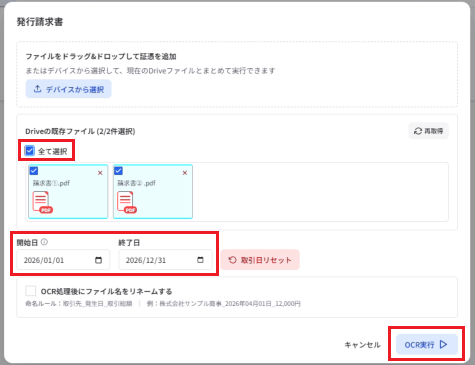The height and width of the screenshot is (365, 475).
Task: Toggle the checkbox on 請求書①.pdf
Action: 34,171
